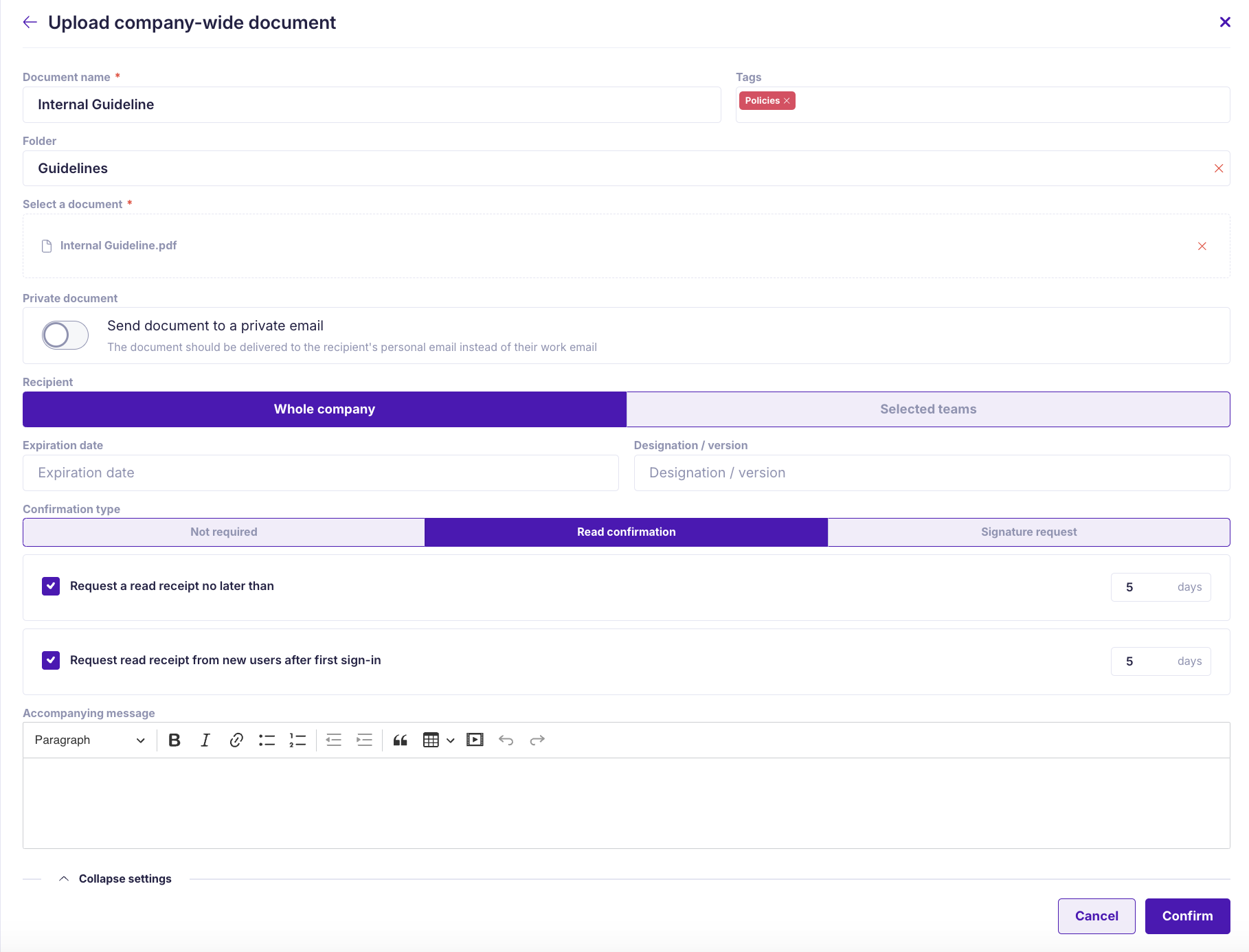Undo the last edit

506,740
